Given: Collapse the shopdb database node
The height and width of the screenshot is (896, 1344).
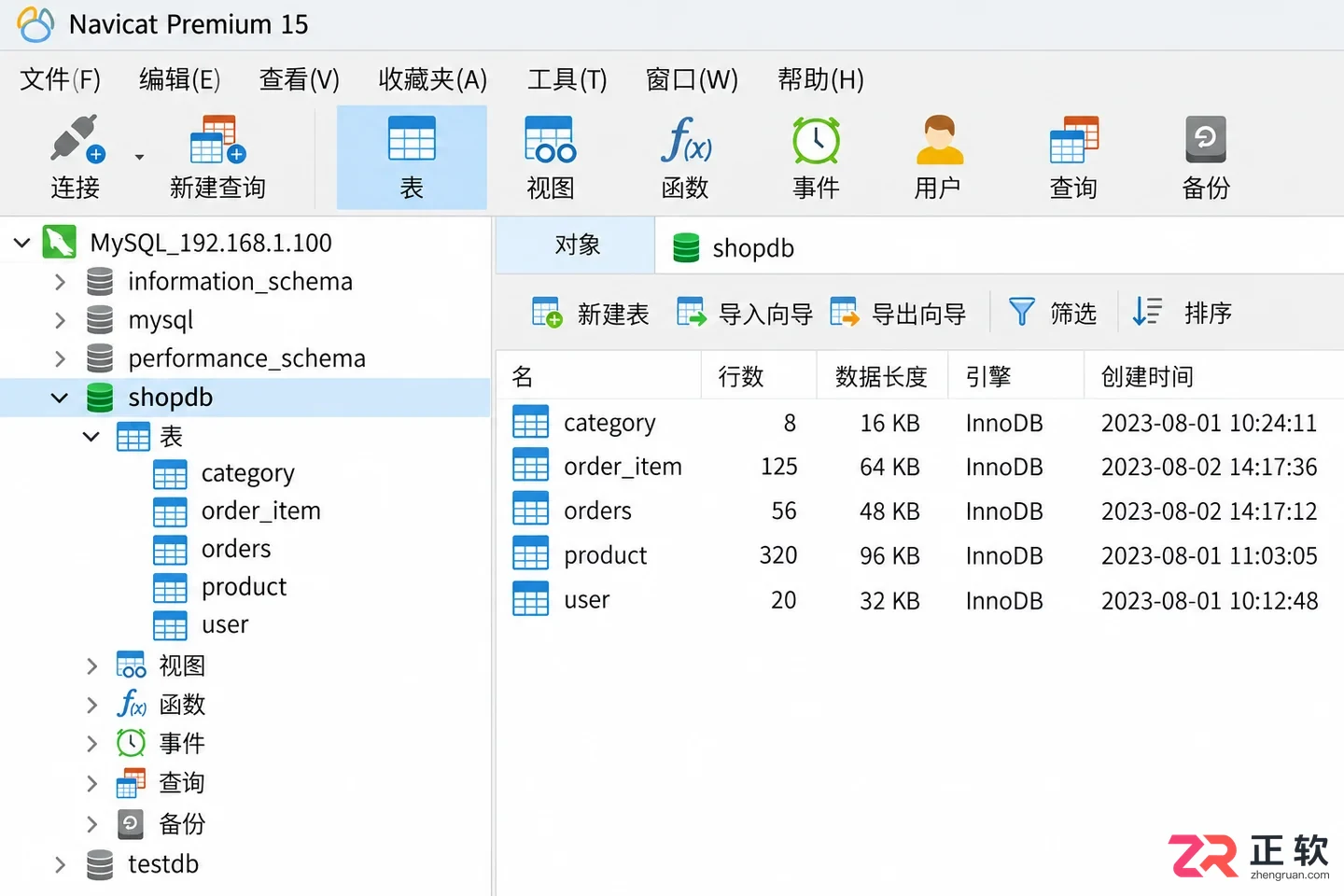Looking at the screenshot, I should [x=60, y=399].
